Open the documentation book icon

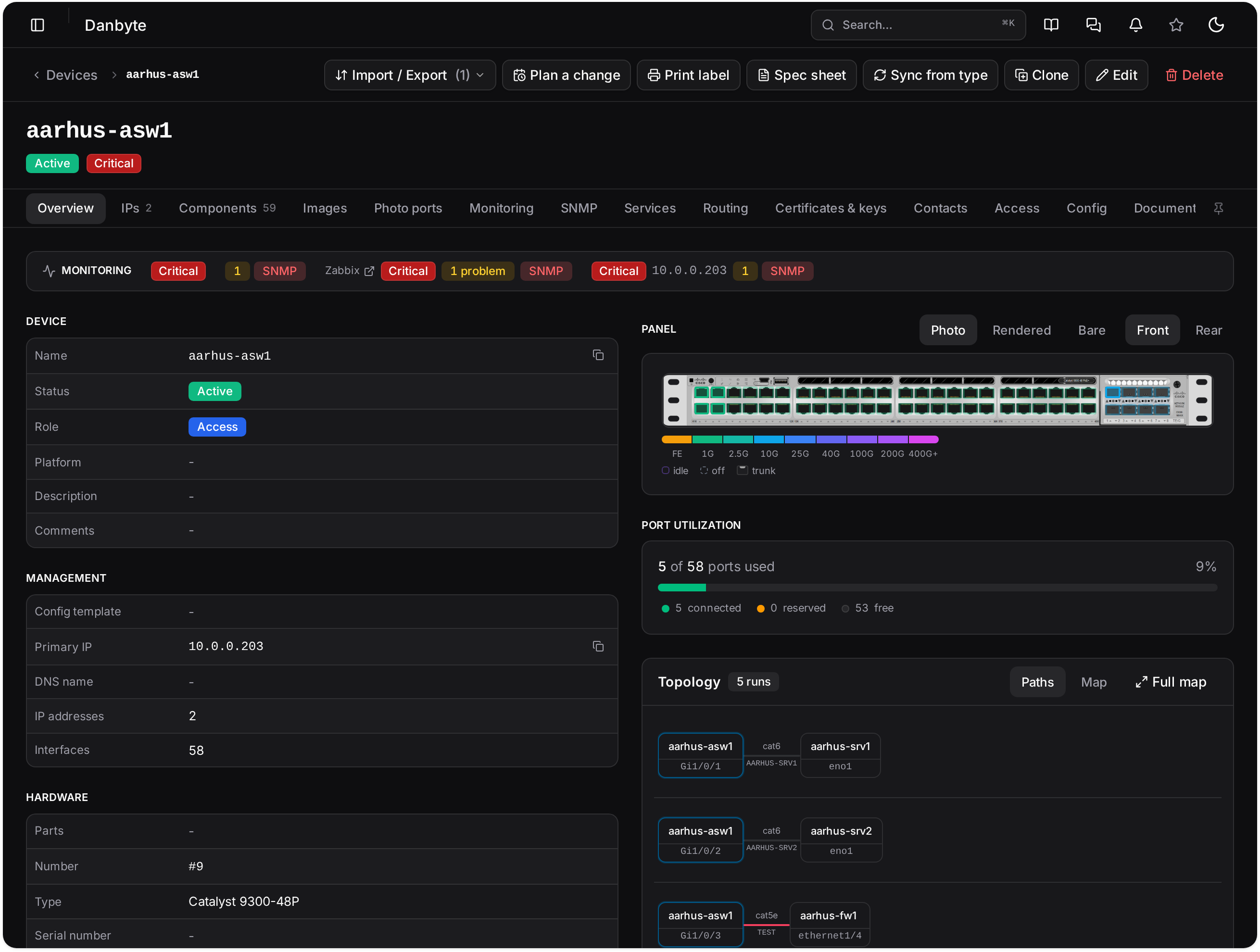click(x=1051, y=25)
